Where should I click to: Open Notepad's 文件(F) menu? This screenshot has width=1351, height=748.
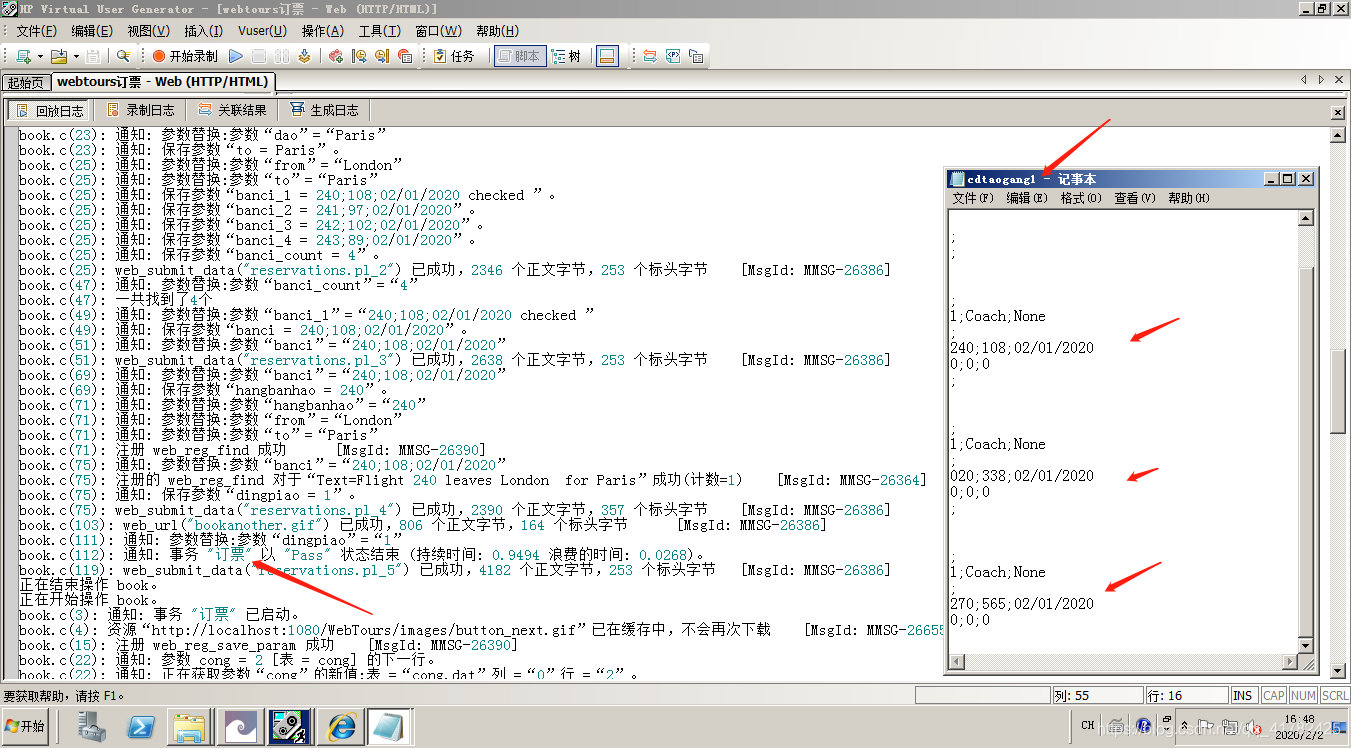[x=973, y=198]
